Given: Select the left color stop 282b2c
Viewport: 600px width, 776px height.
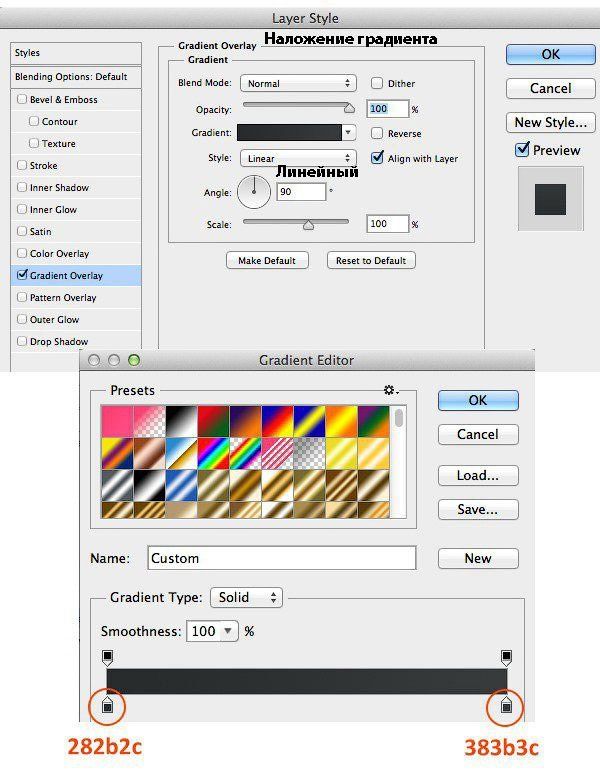Looking at the screenshot, I should pos(107,705).
